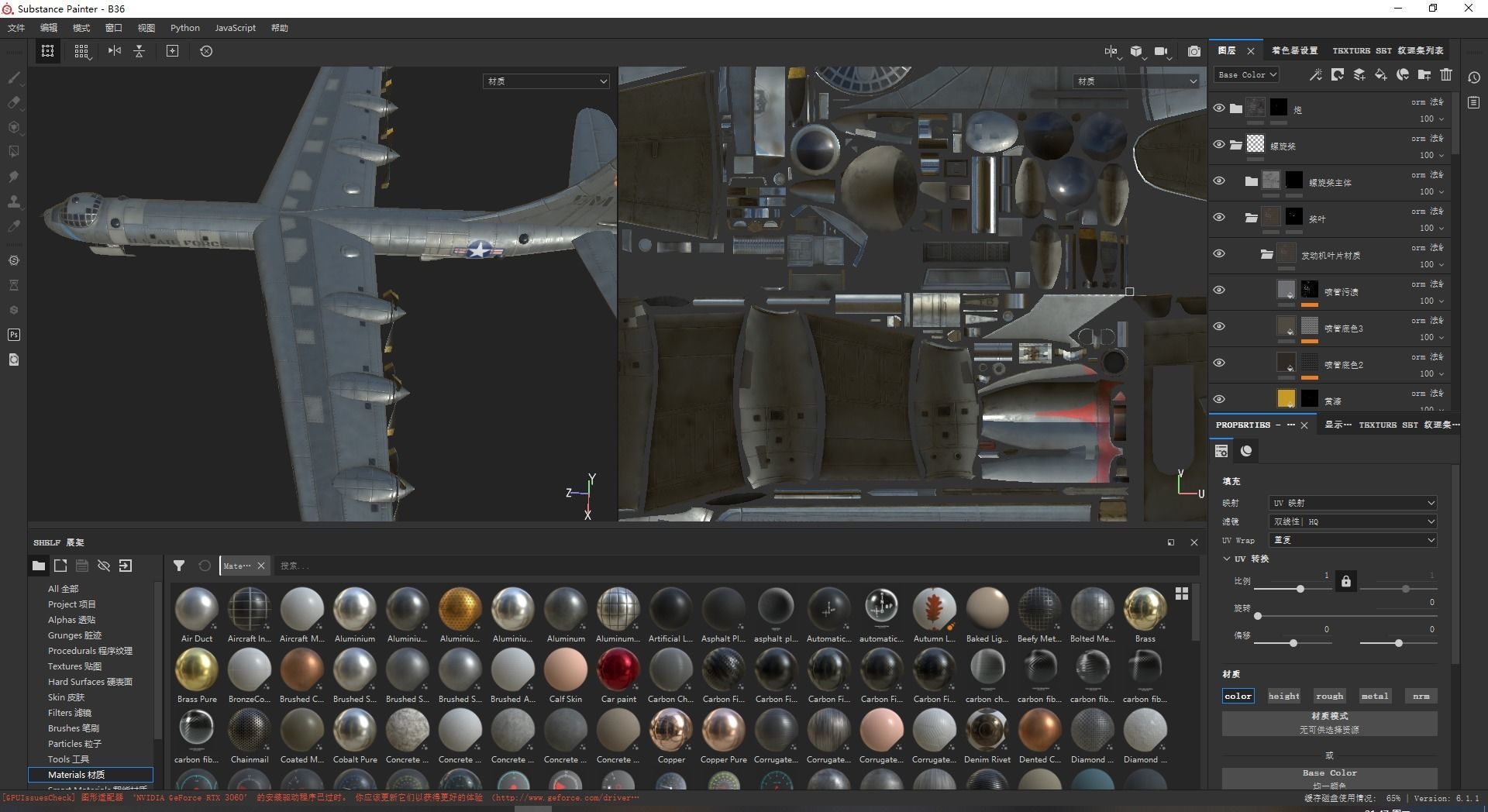
Task: Switch to the 着色器设置 tab
Action: tap(1294, 50)
